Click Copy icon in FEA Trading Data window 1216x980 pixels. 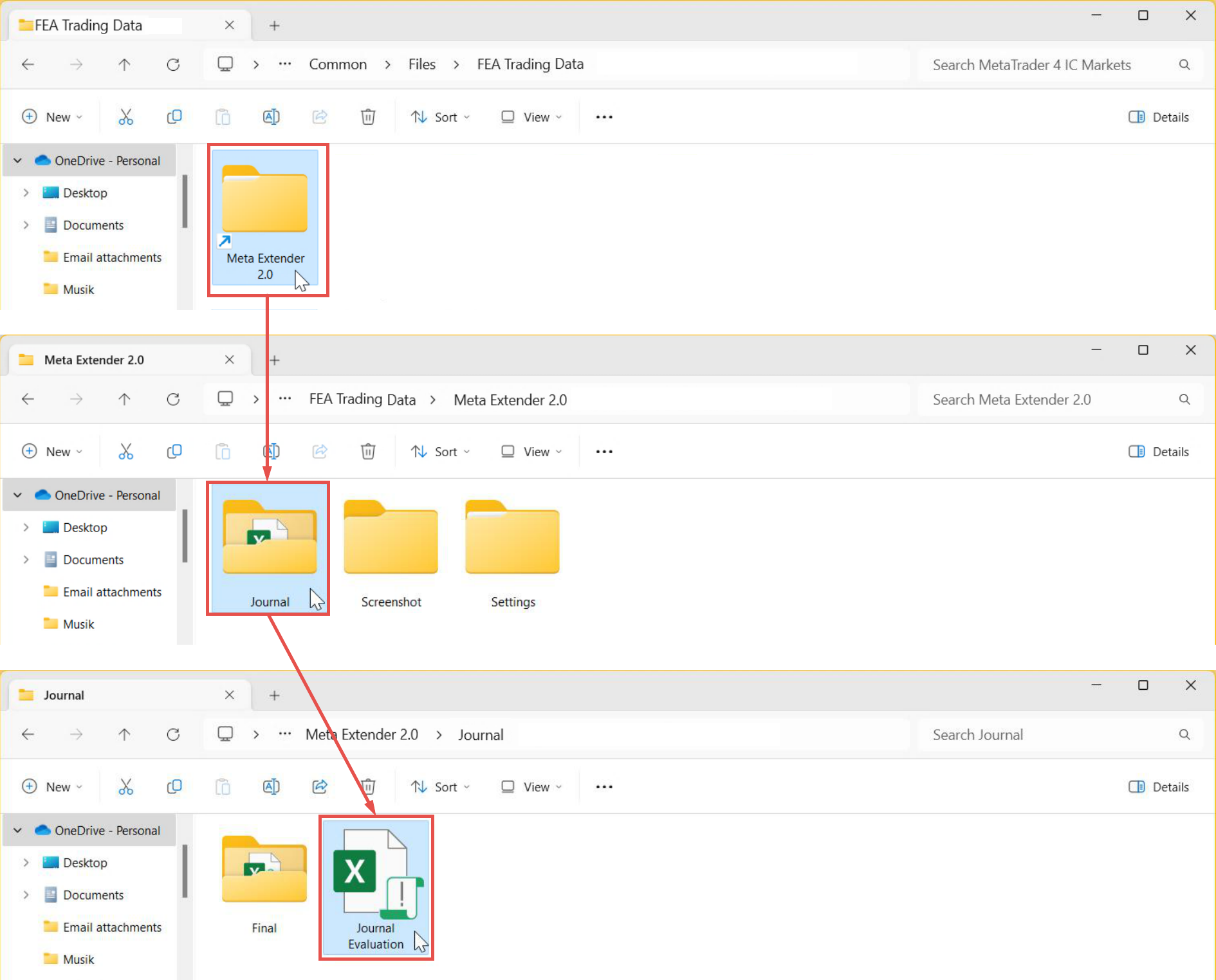[x=174, y=116]
